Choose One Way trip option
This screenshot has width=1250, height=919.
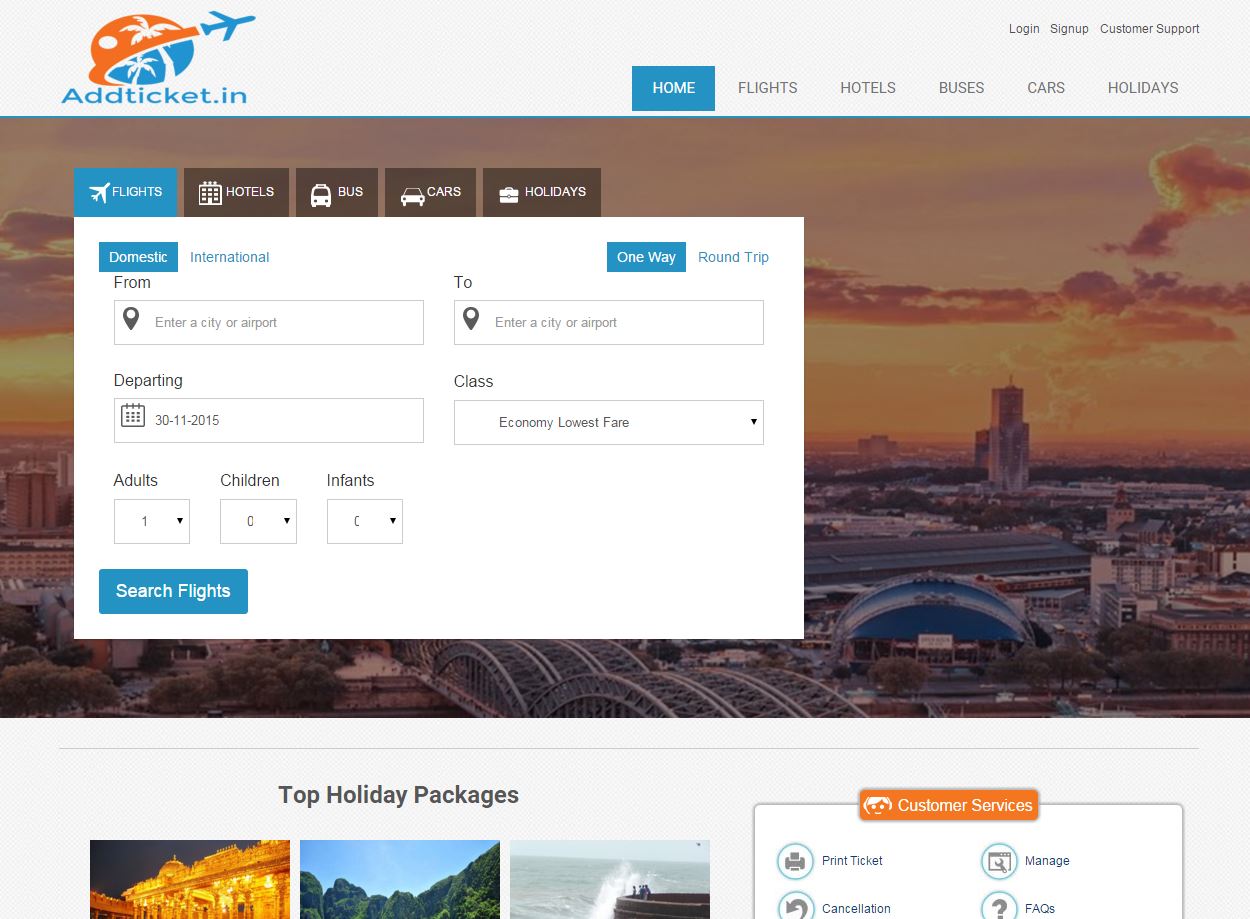646,257
